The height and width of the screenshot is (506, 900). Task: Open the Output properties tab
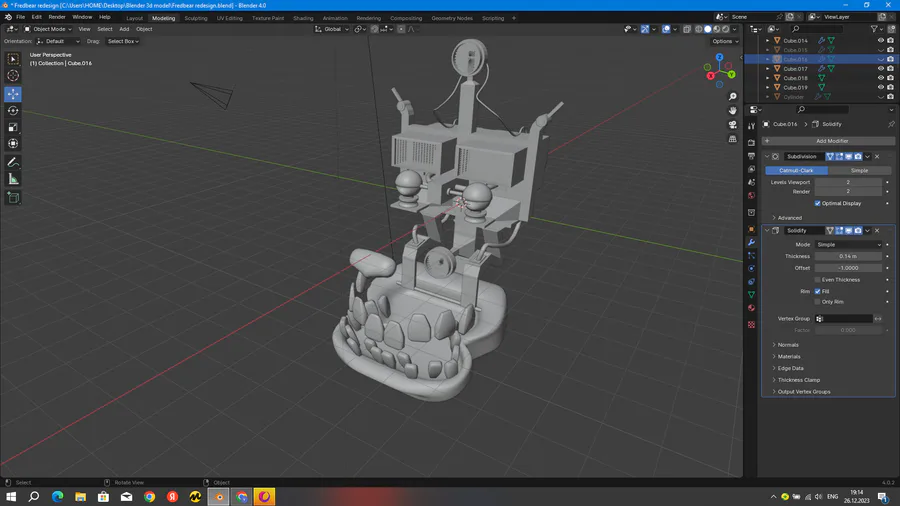[751, 156]
